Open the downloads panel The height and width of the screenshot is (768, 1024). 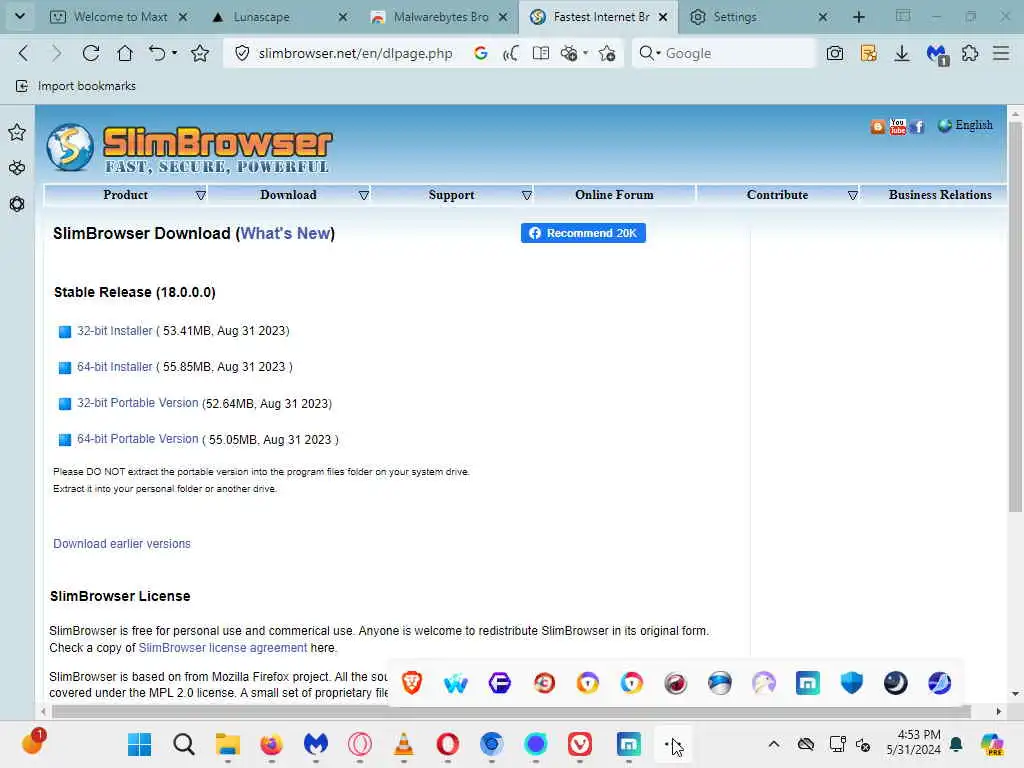(x=902, y=54)
